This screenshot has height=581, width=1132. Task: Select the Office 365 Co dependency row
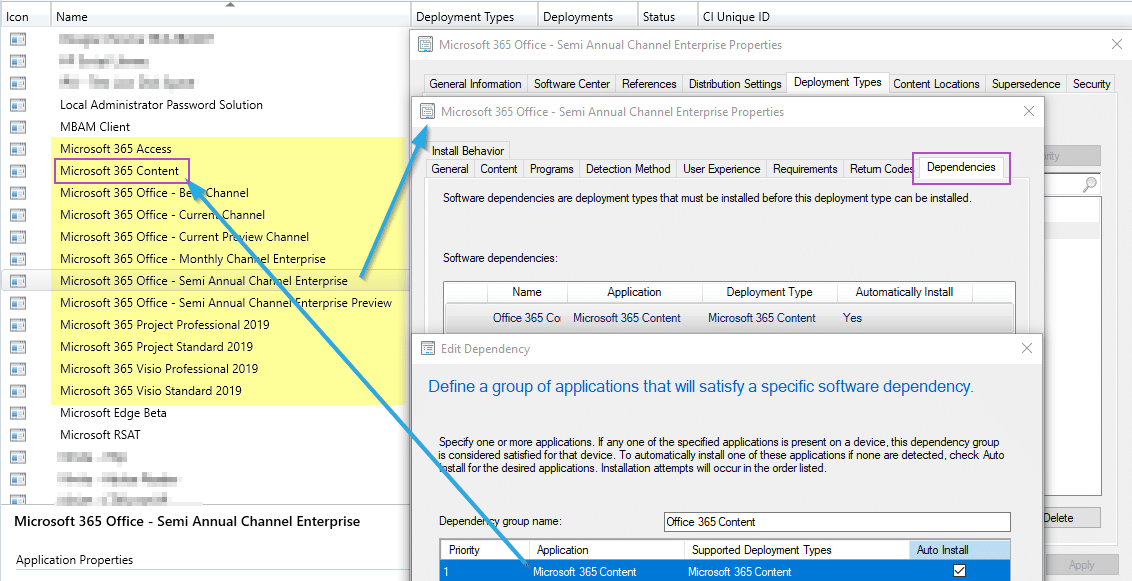pyautogui.click(x=526, y=318)
